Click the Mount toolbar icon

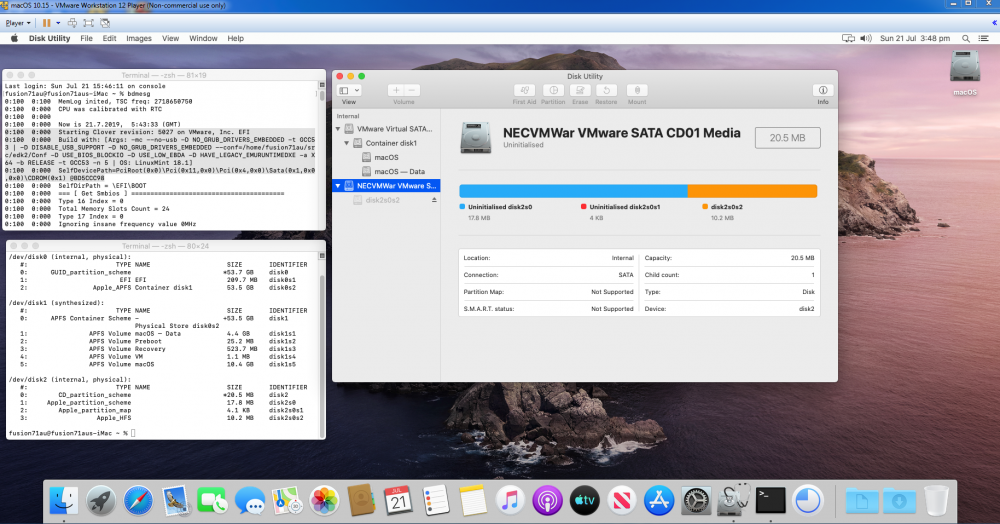(636, 91)
